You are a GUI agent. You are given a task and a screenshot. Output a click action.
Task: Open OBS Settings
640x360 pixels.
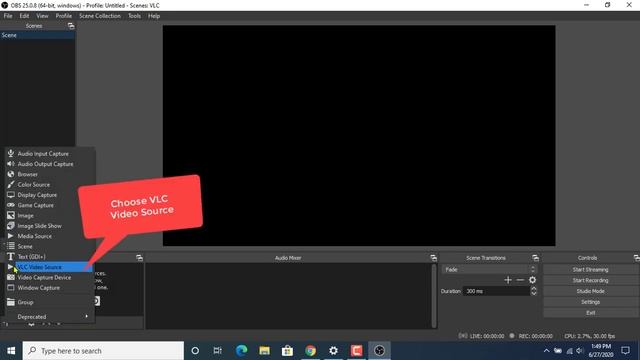[x=590, y=302]
